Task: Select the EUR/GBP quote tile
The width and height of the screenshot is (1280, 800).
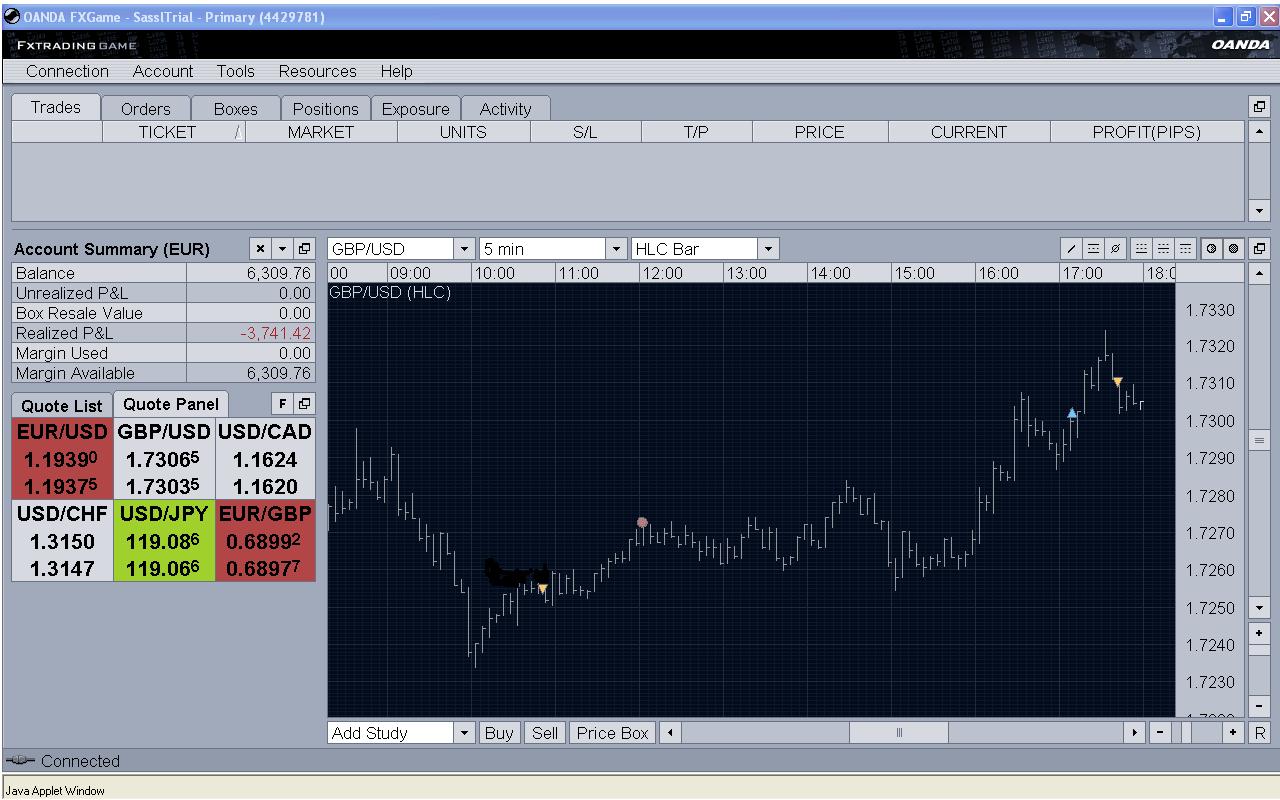Action: coord(265,541)
